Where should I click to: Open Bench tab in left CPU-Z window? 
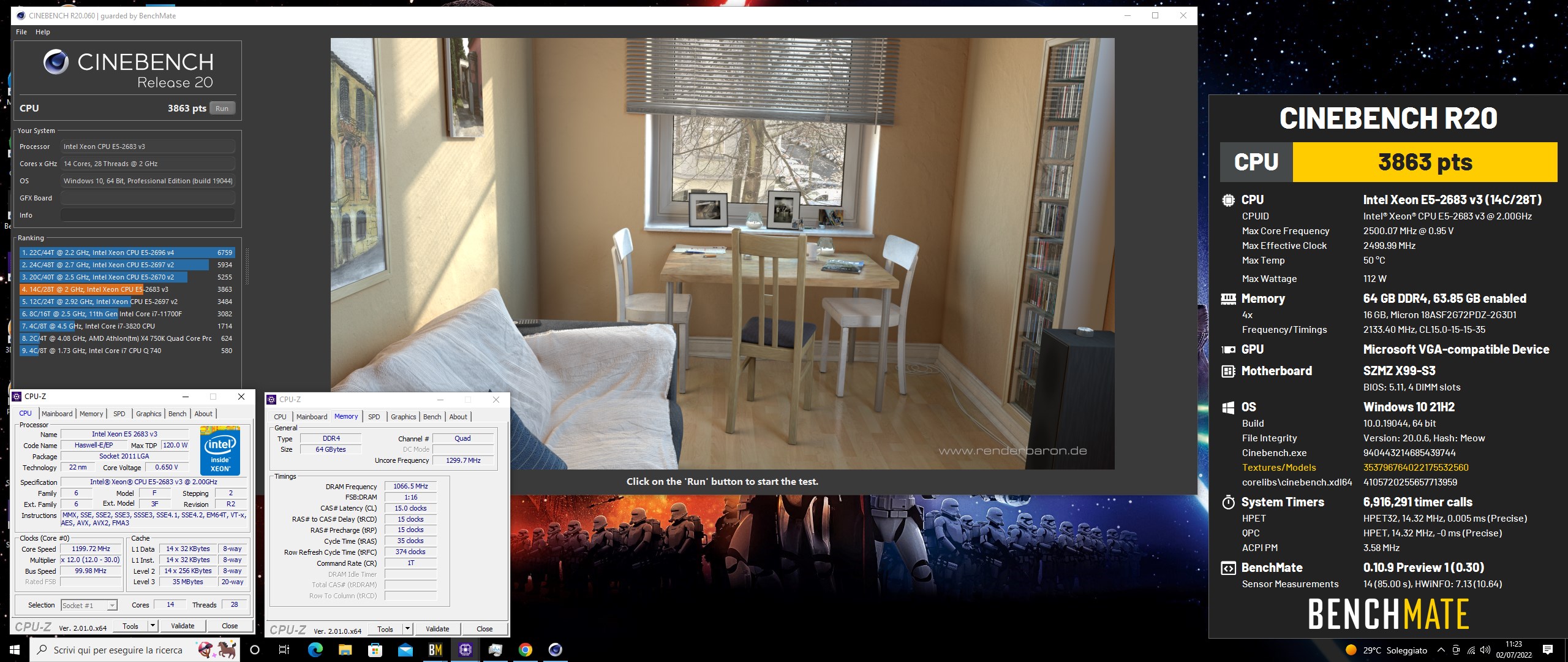pos(178,414)
